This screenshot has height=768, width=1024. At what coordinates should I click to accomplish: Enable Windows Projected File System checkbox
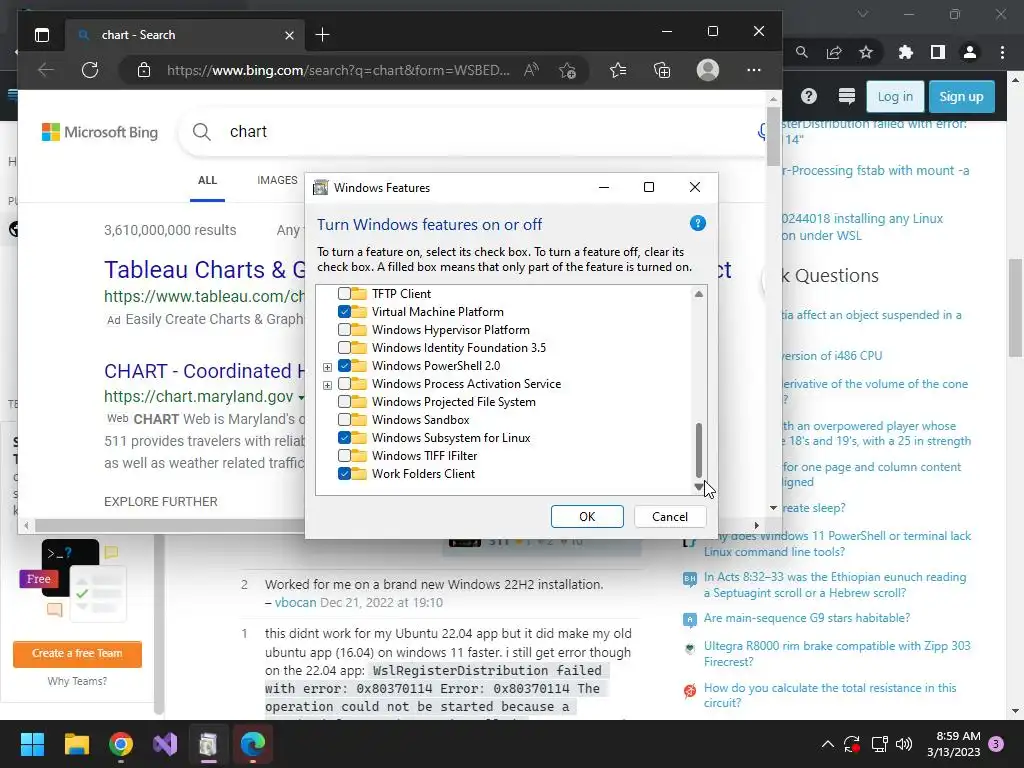point(344,402)
